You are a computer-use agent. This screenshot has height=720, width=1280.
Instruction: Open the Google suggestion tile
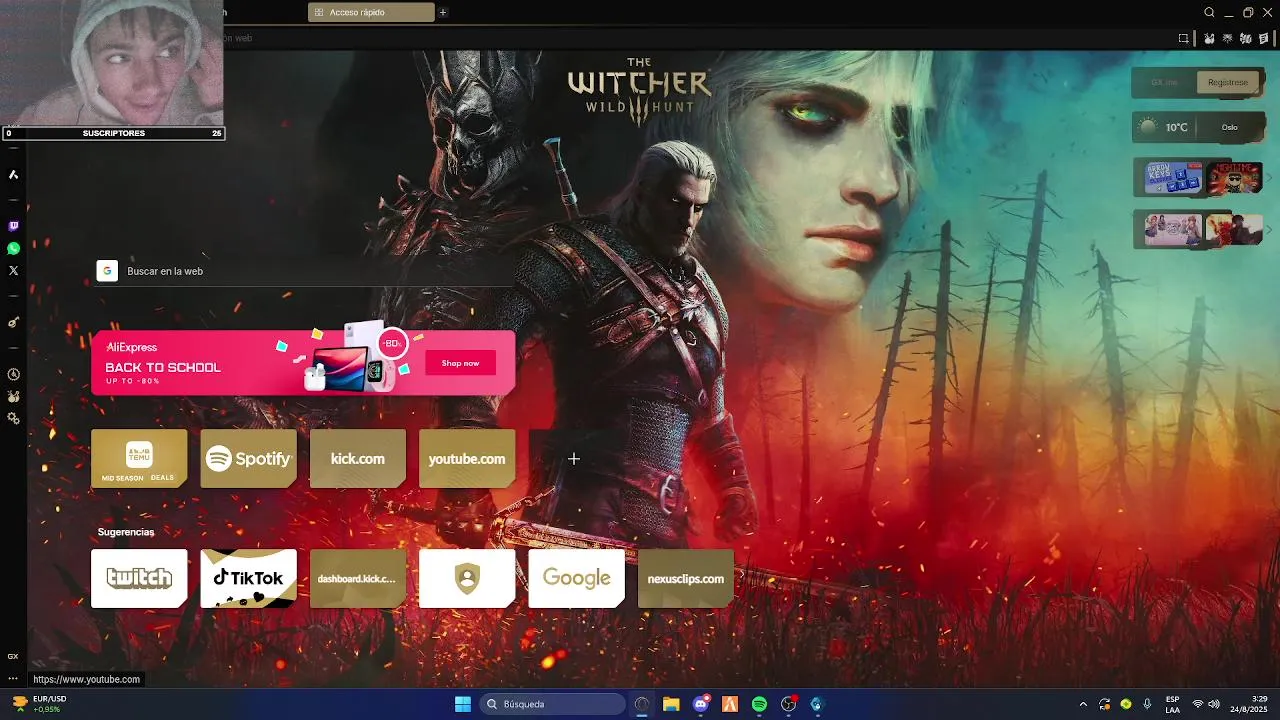click(576, 578)
